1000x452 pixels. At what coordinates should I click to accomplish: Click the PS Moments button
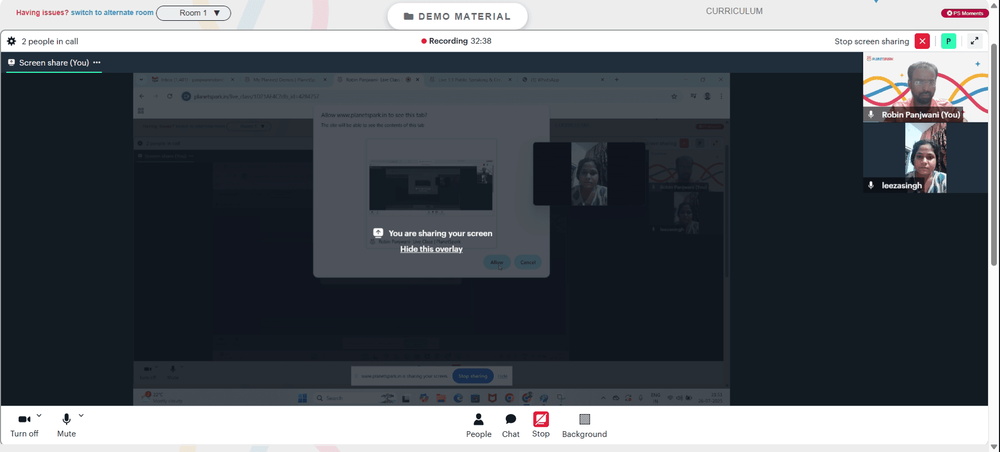tap(965, 13)
